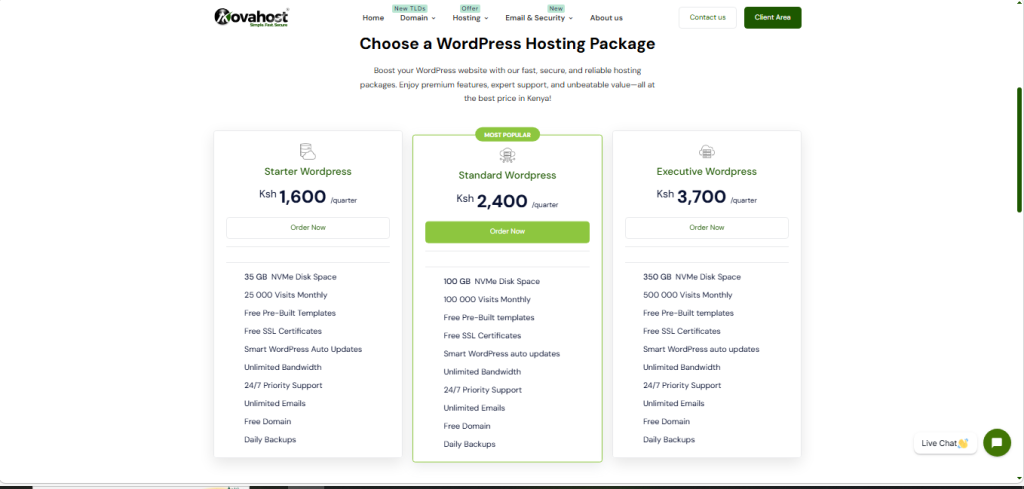Click the Ksh 3,700 price
The width and height of the screenshot is (1024, 489).
(x=707, y=197)
